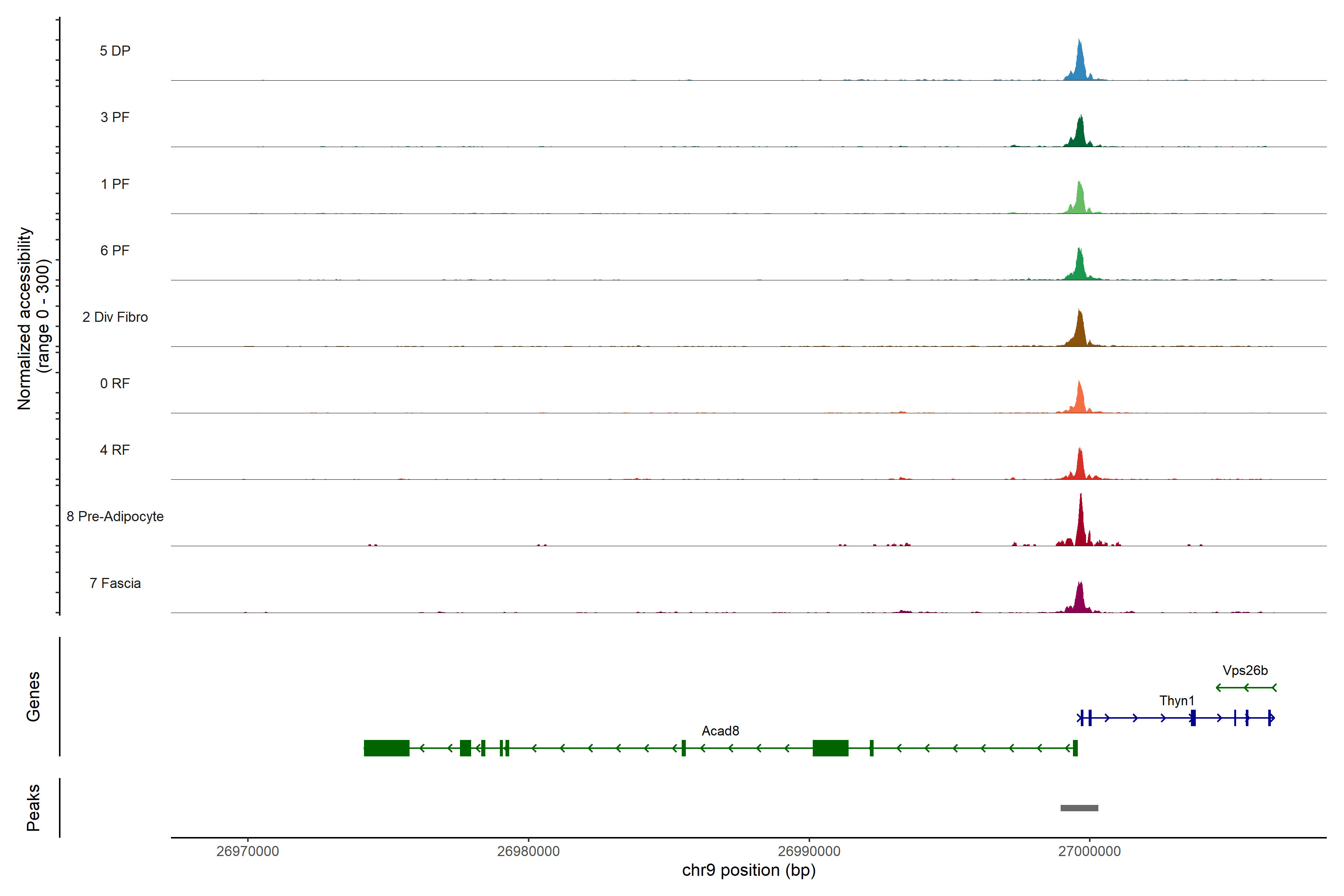Click the 27000000 x-axis tick label
Image resolution: width=1344 pixels, height=896 pixels.
(x=1089, y=851)
